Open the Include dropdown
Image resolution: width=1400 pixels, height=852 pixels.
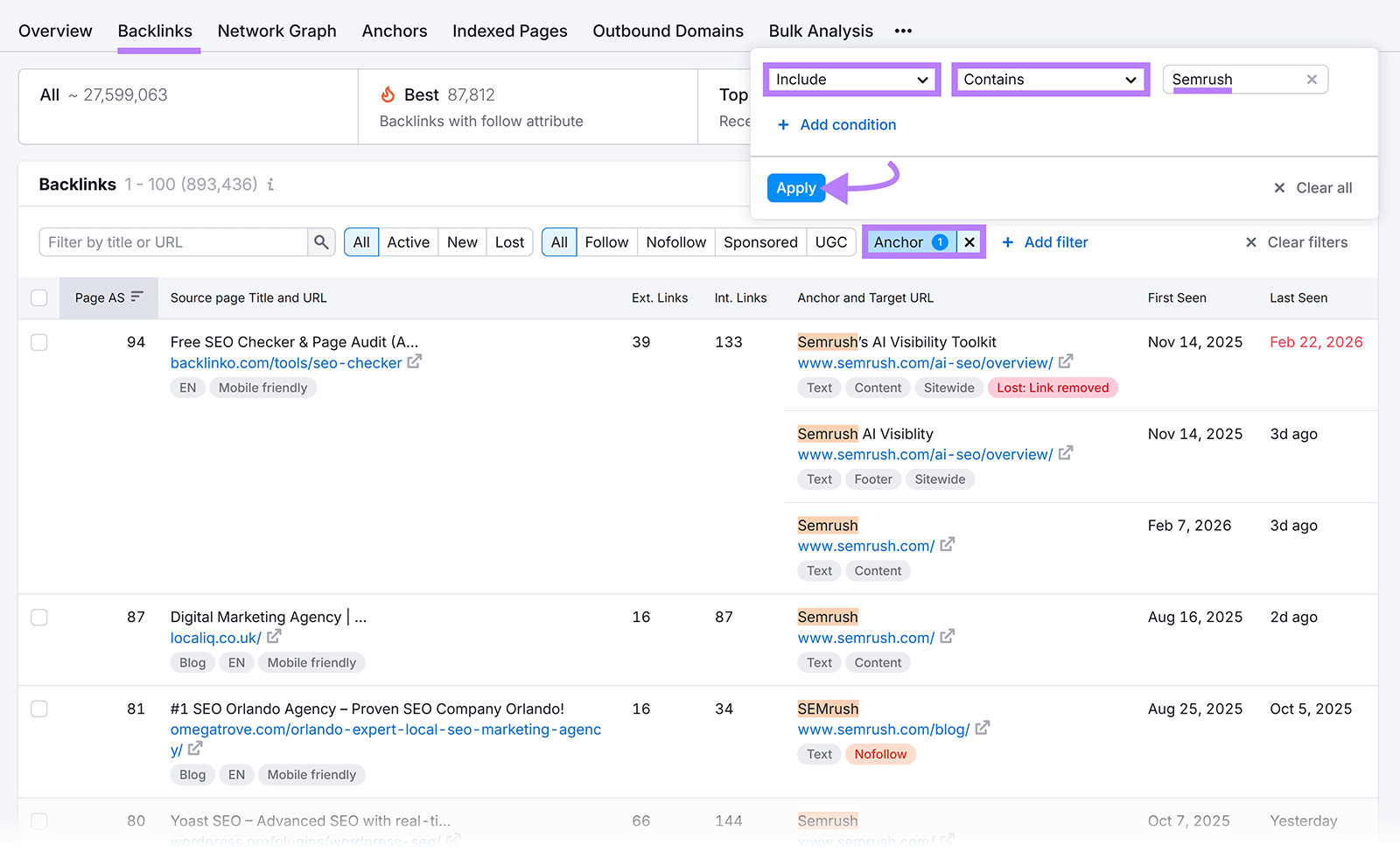pyautogui.click(x=852, y=80)
